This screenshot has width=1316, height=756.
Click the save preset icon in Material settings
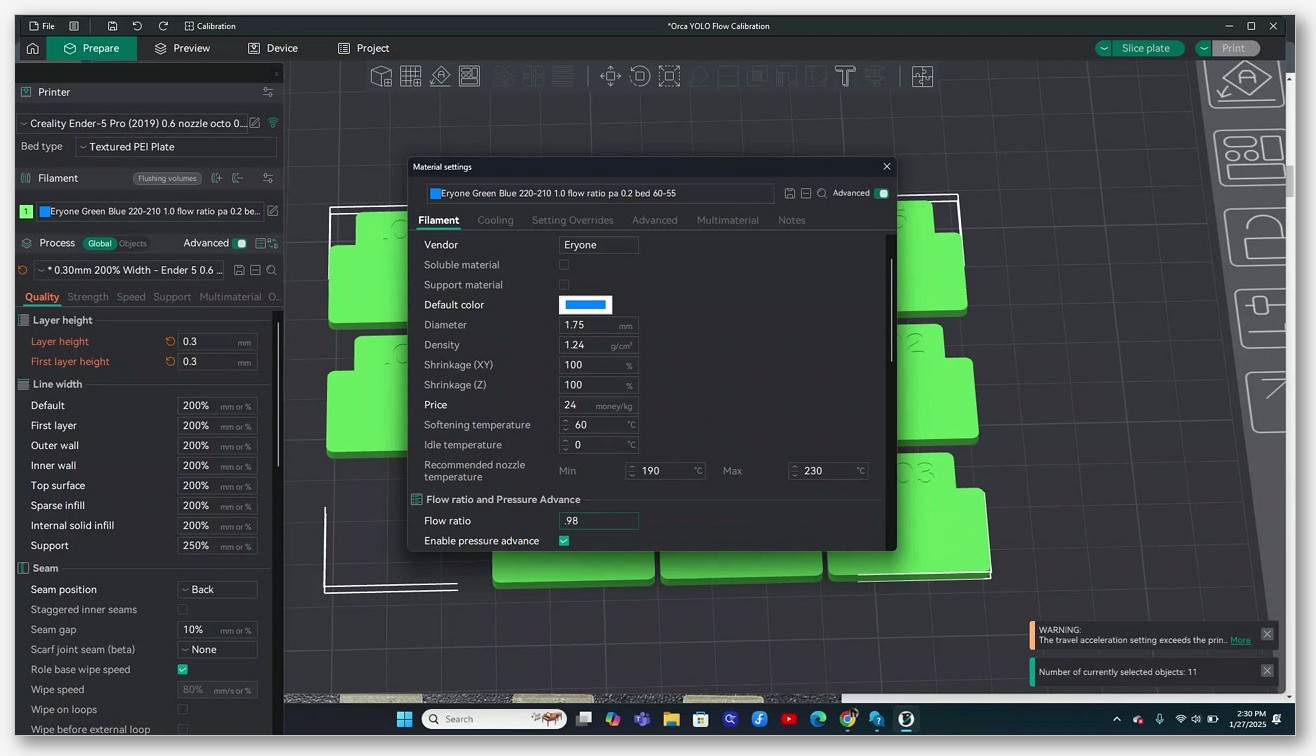[x=790, y=193]
